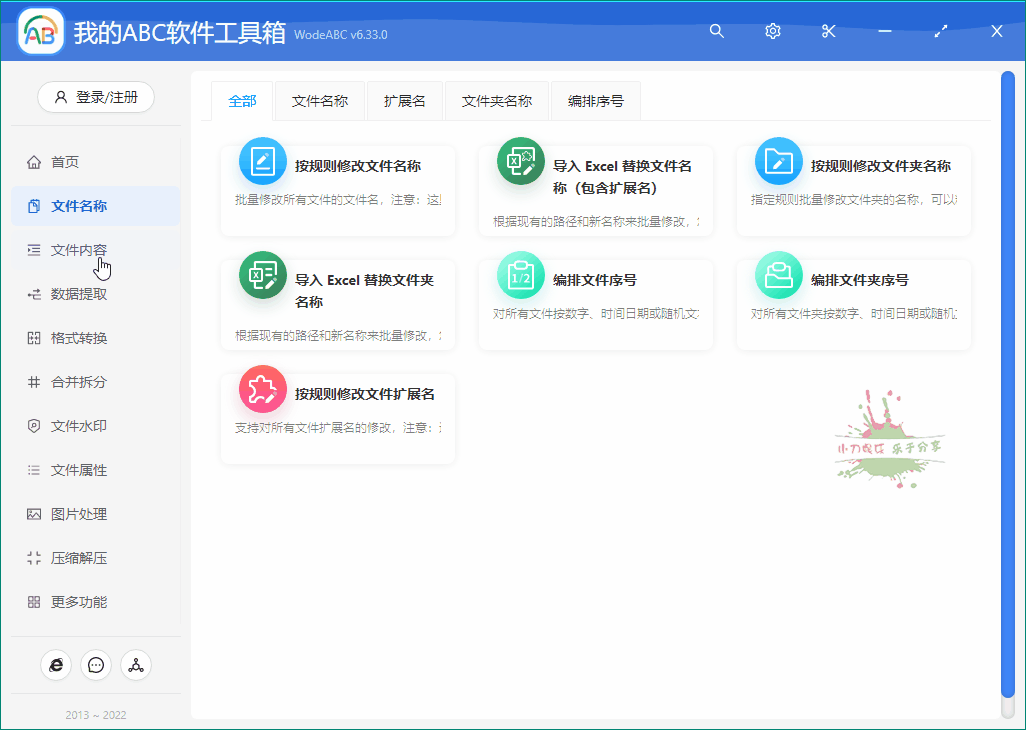Open the 编排序号 tab
The width and height of the screenshot is (1026, 730).
(x=596, y=101)
